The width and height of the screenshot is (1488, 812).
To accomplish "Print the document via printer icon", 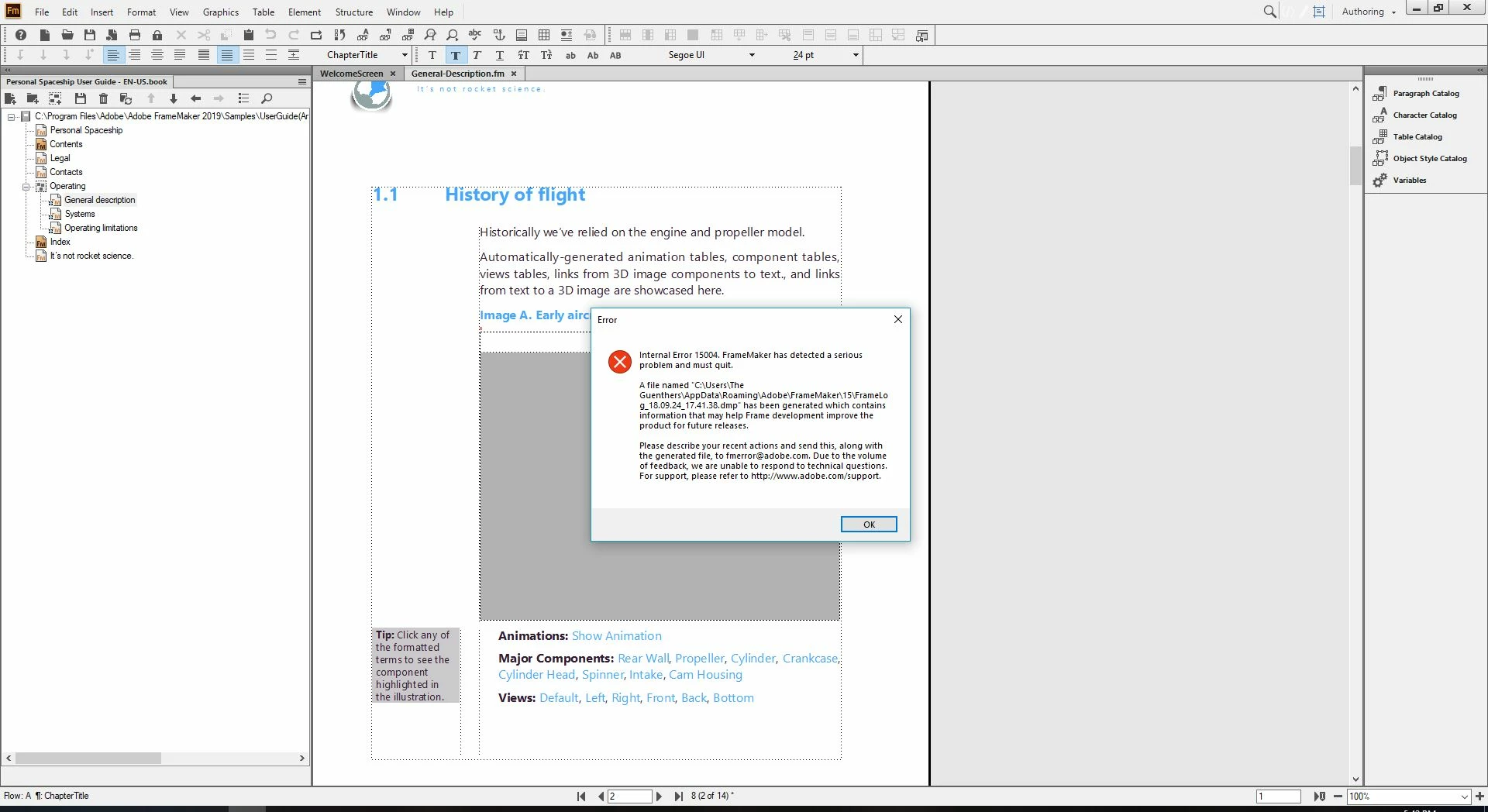I will [135, 35].
